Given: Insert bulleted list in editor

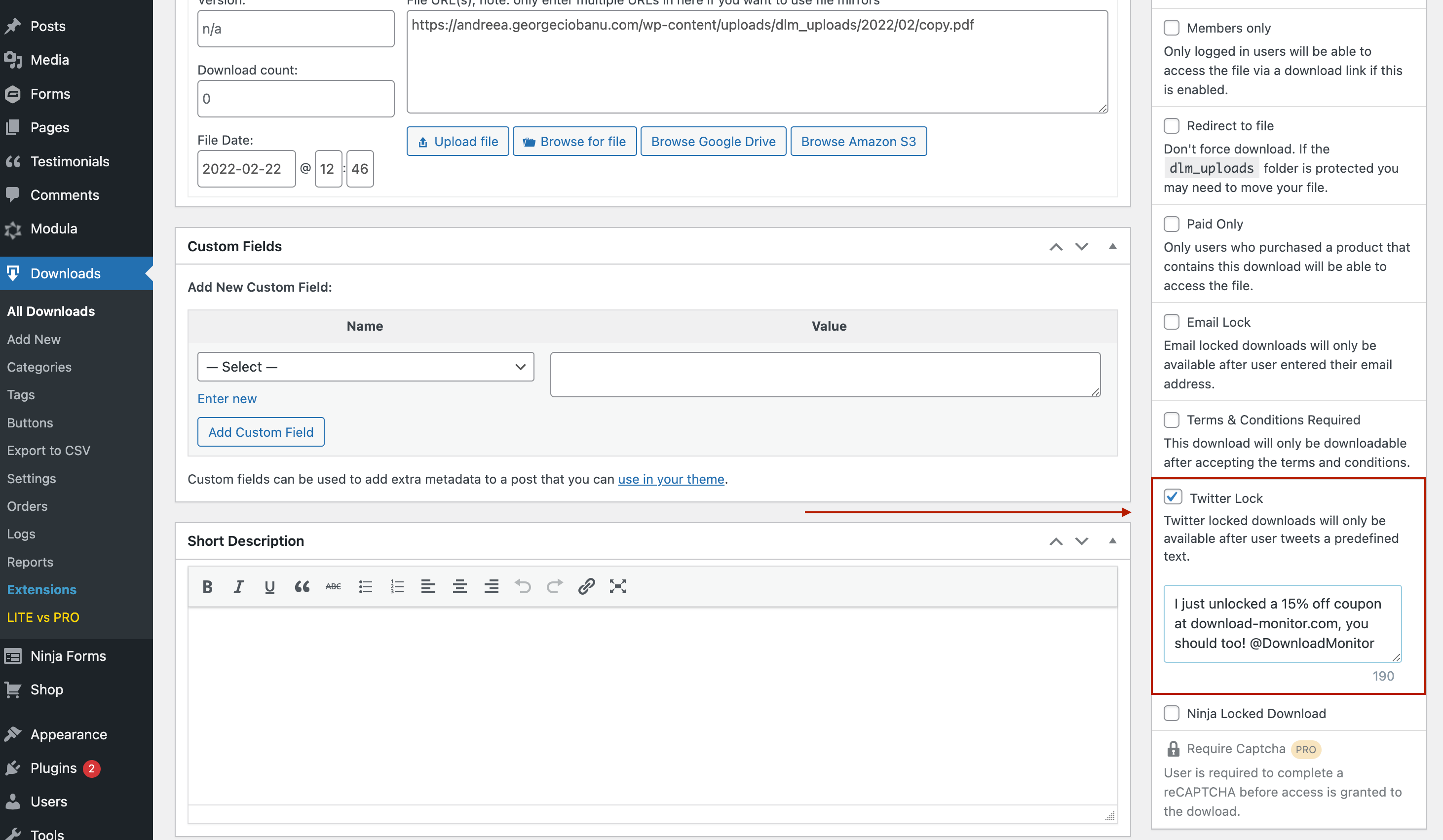Looking at the screenshot, I should [365, 586].
